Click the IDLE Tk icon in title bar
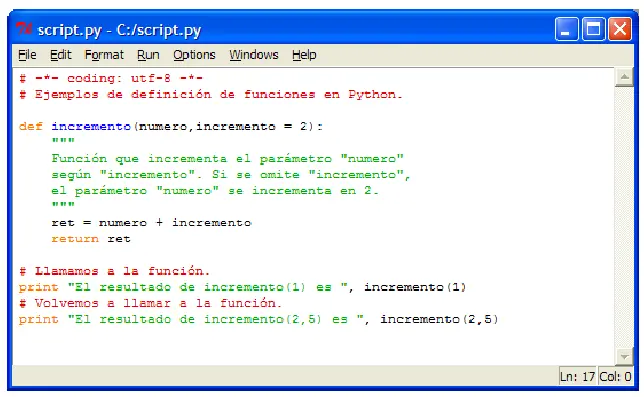The image size is (644, 397). [24, 29]
